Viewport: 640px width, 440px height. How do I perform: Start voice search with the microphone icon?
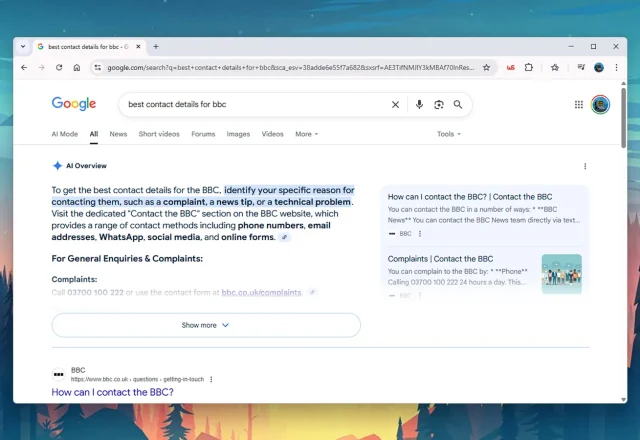click(x=419, y=104)
